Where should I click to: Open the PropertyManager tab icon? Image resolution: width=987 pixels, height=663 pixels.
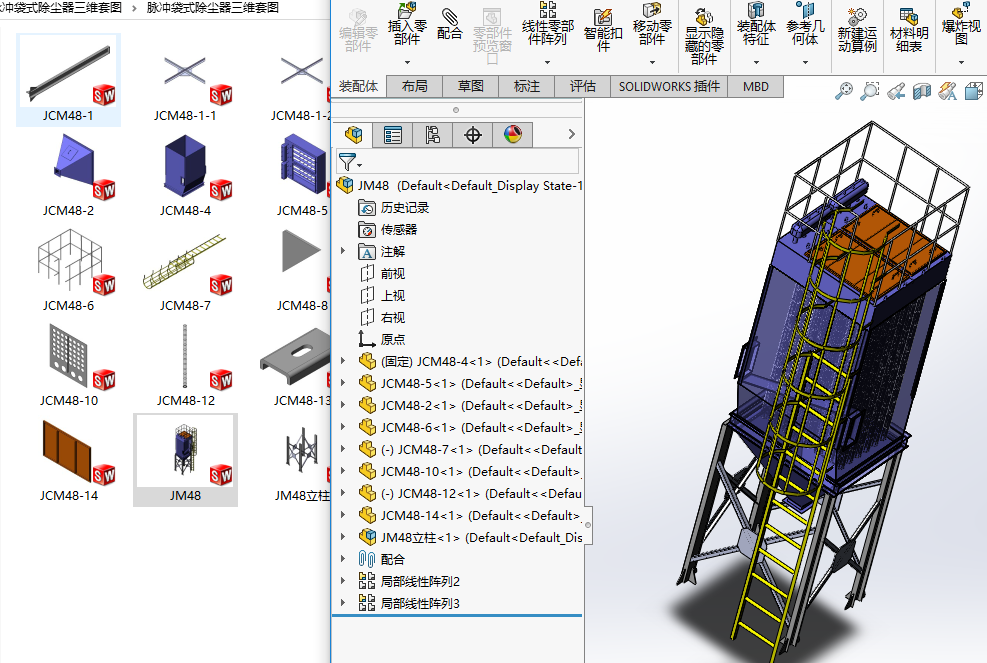pyautogui.click(x=393, y=135)
